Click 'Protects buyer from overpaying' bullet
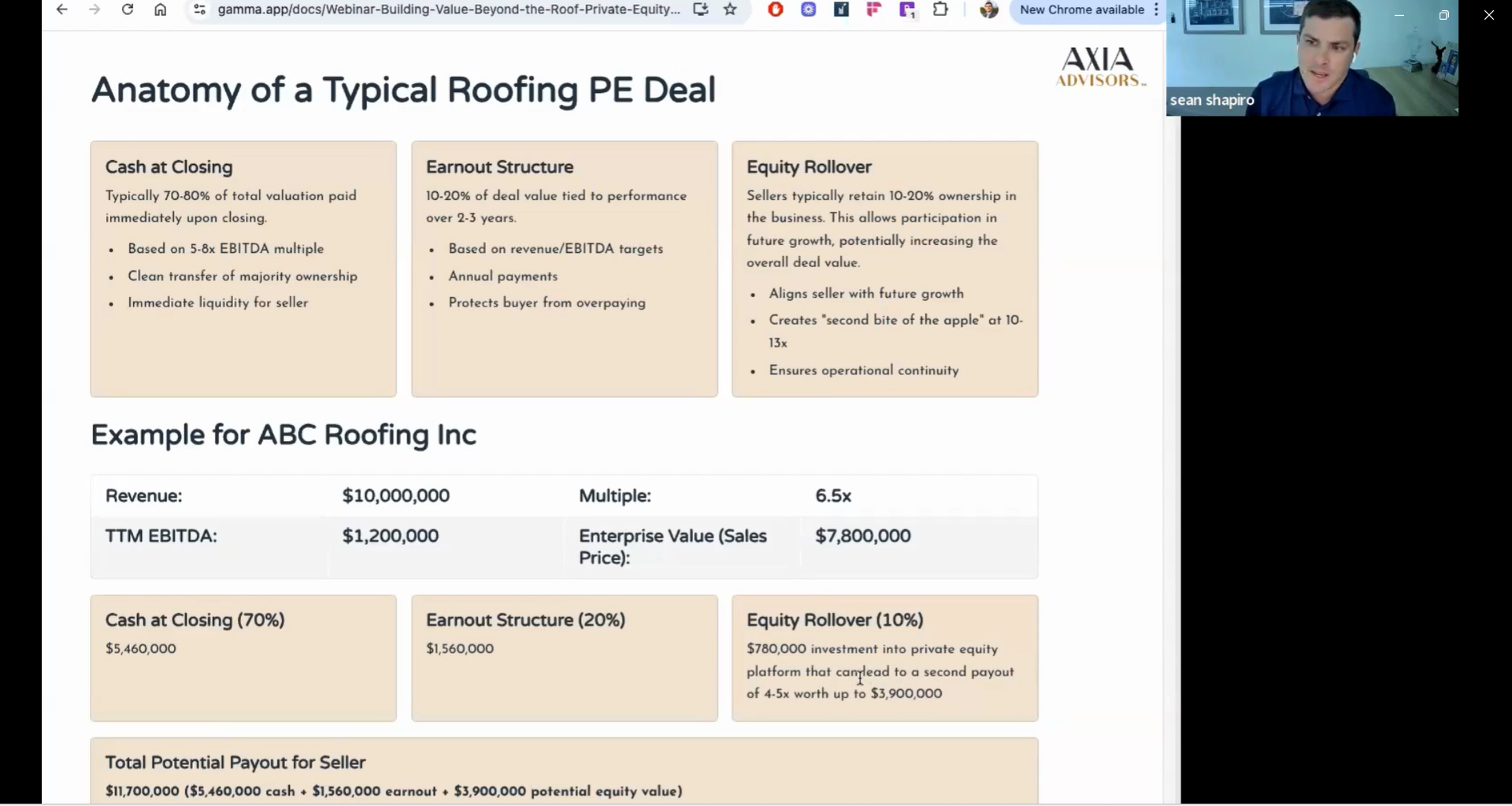The width and height of the screenshot is (1512, 806). (x=547, y=303)
